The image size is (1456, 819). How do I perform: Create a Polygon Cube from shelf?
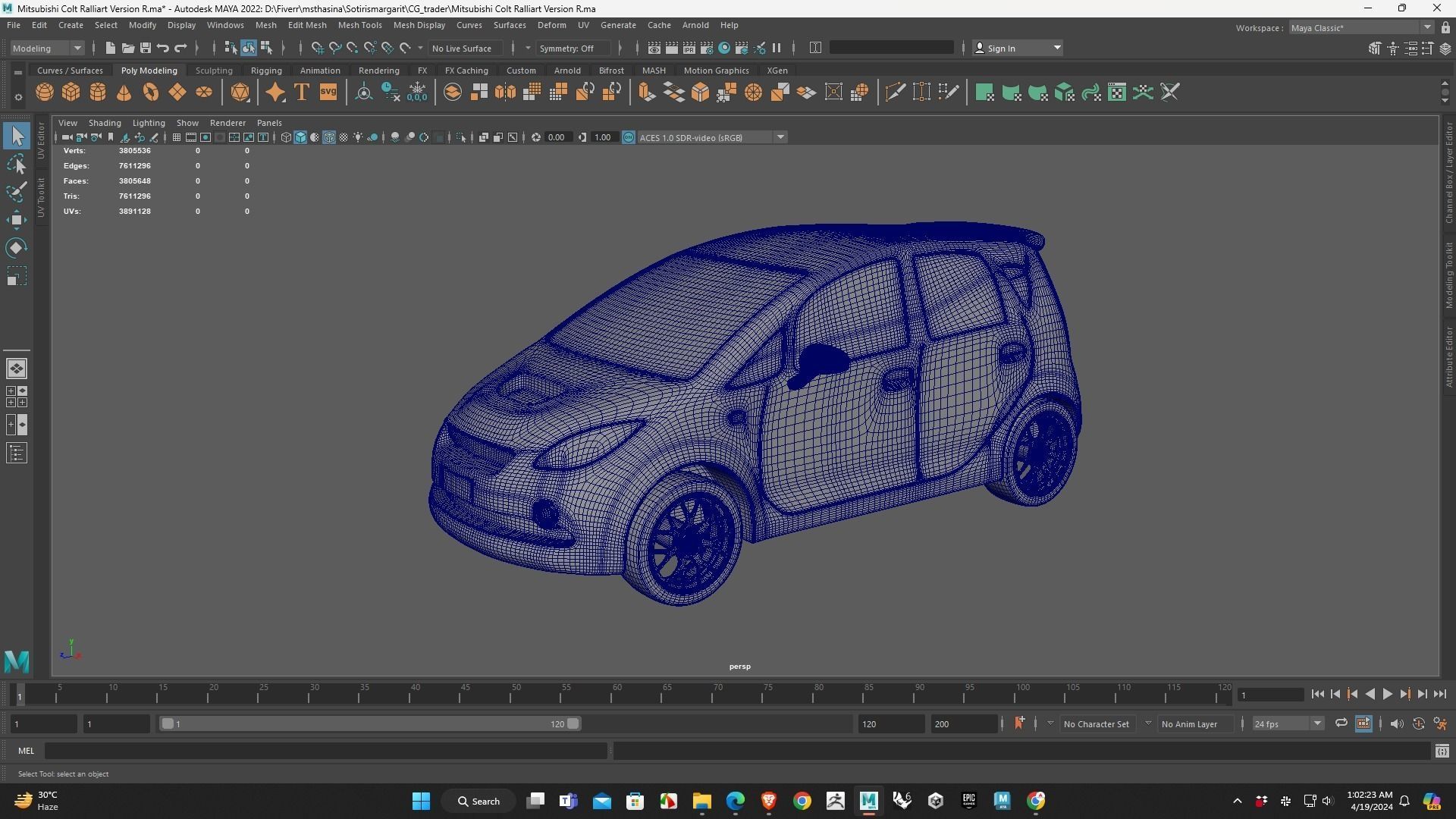click(71, 93)
